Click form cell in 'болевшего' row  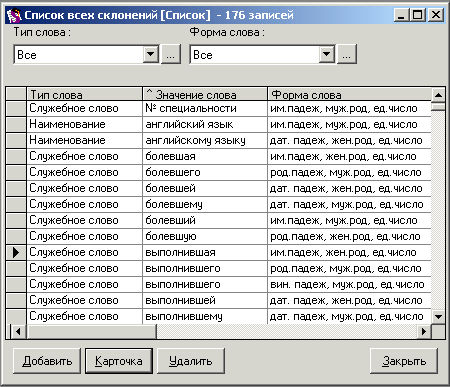(x=349, y=172)
